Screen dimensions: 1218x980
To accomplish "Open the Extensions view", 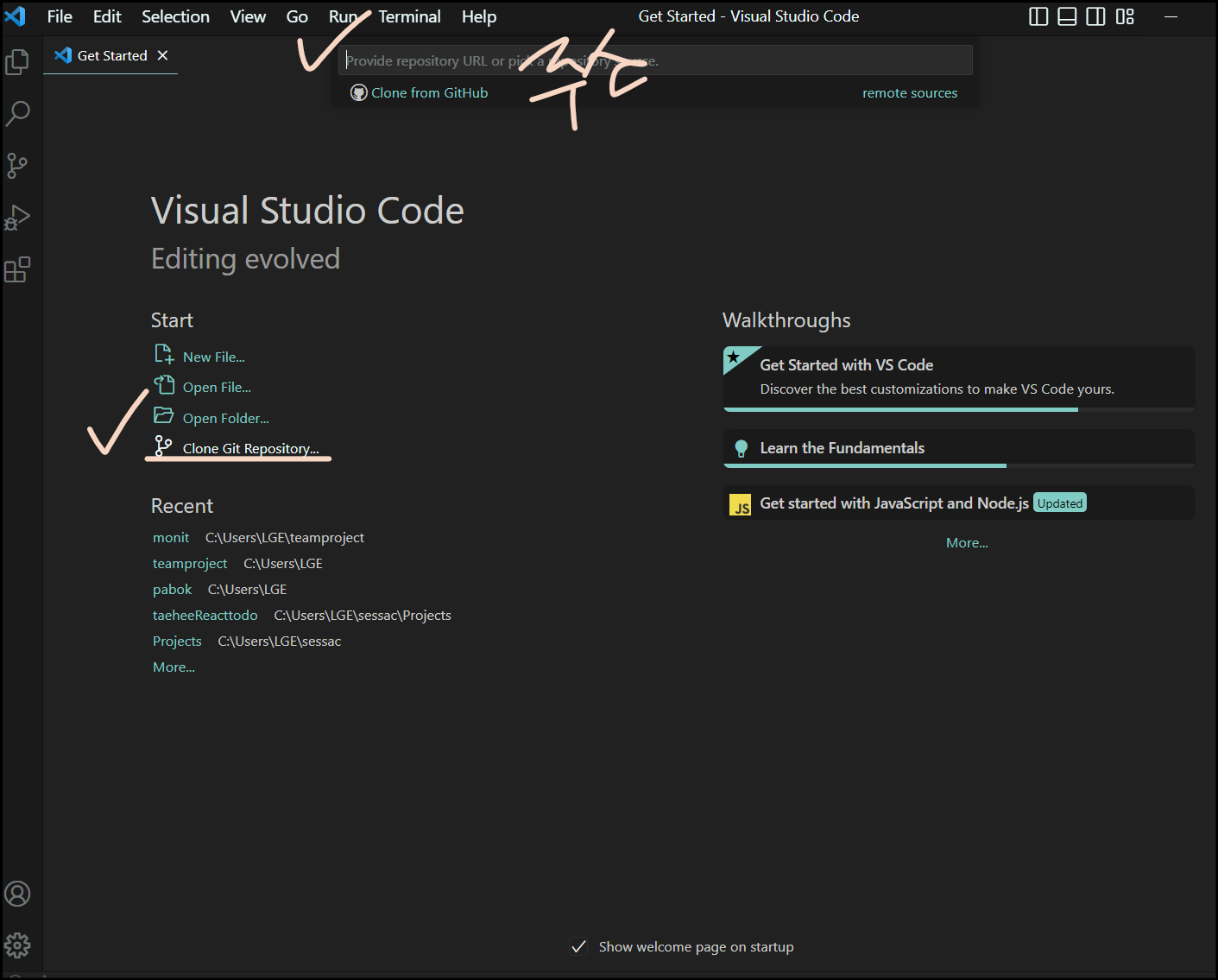I will pyautogui.click(x=17, y=270).
